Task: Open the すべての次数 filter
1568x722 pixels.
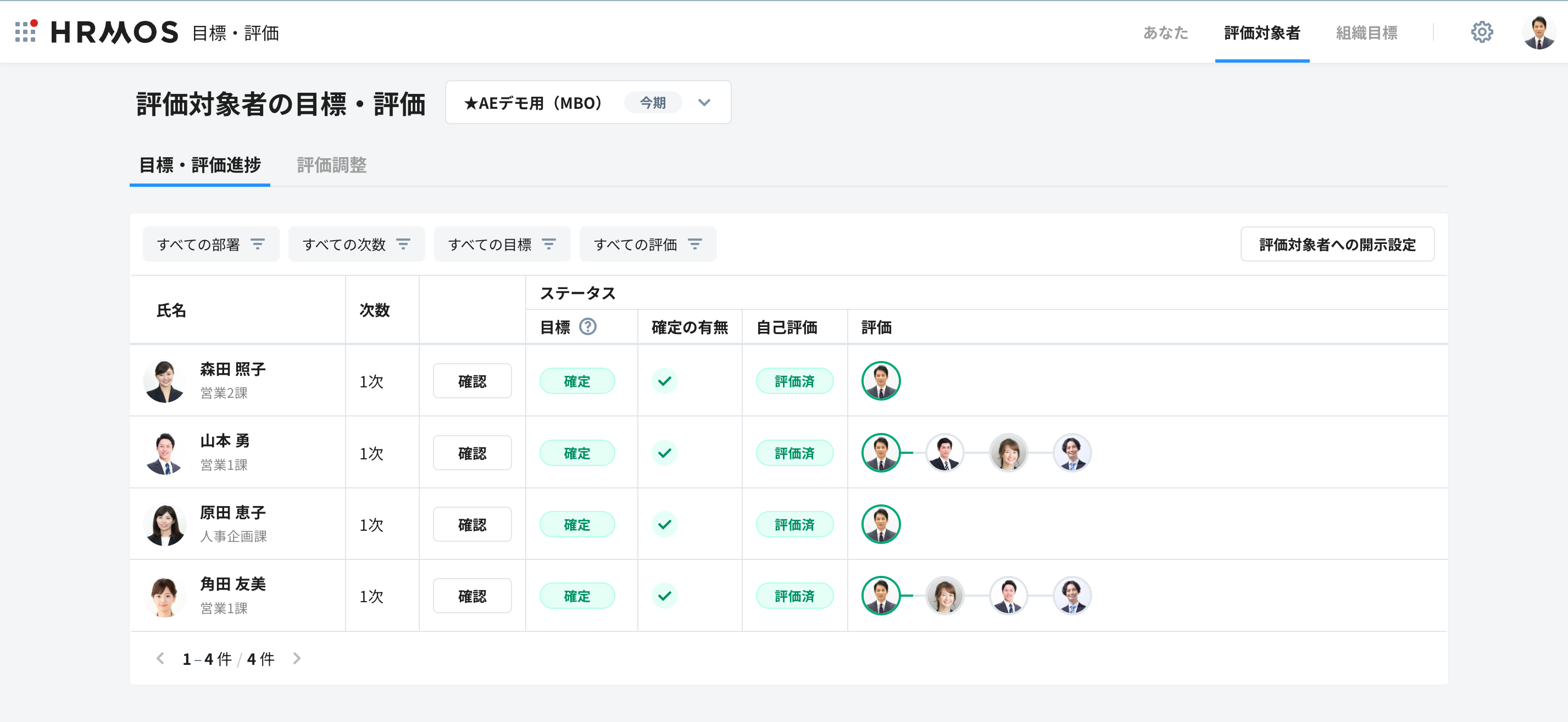Action: [x=356, y=244]
